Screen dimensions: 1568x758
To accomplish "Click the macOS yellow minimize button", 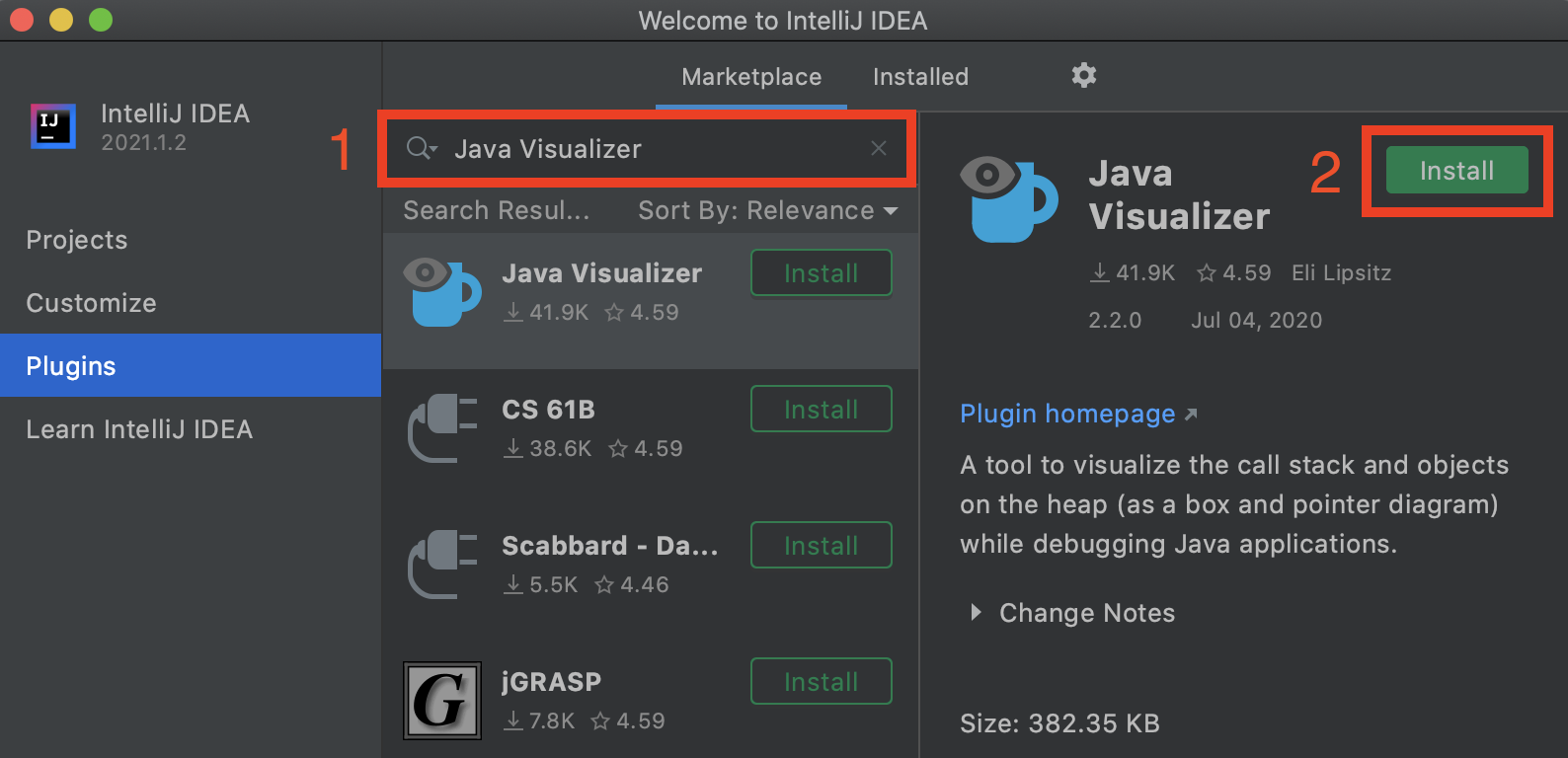I will pos(61,20).
